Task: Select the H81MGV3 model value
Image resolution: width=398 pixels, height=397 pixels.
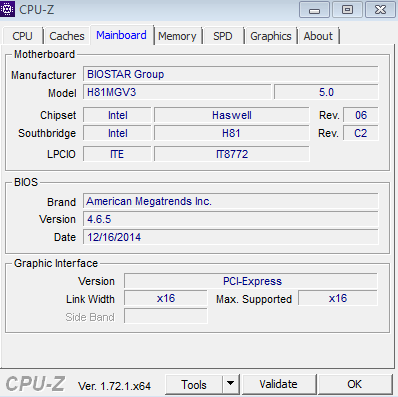Action: tap(177, 92)
